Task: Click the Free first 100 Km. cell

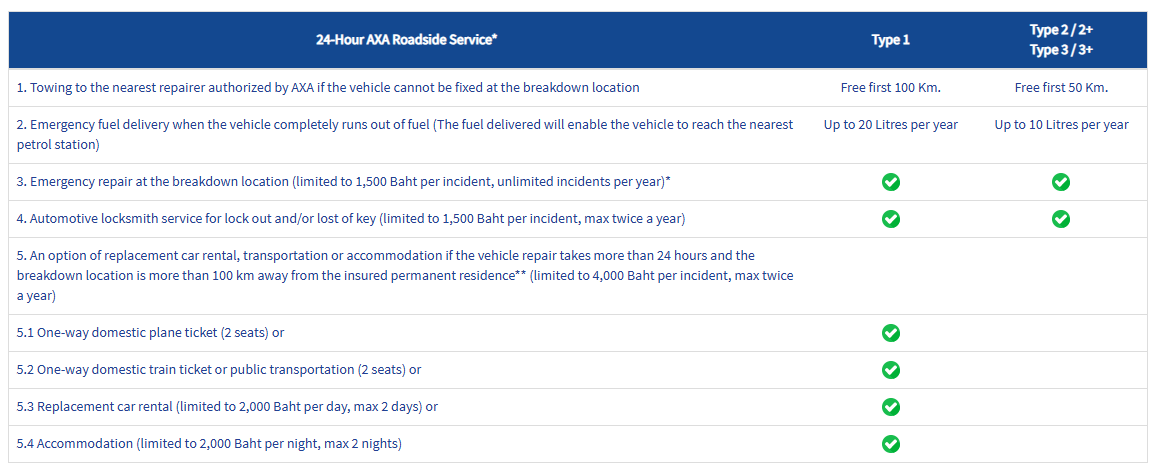Action: [891, 88]
